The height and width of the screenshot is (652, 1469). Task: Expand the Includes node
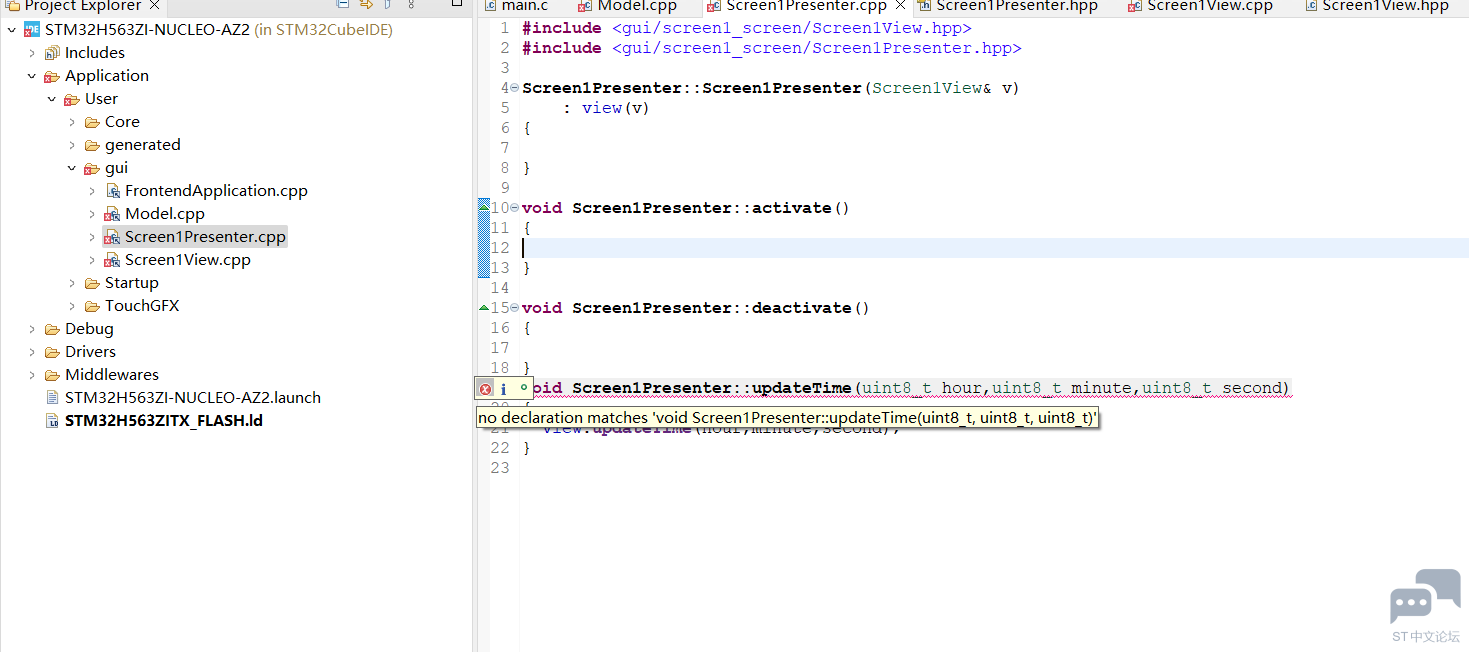coord(31,53)
